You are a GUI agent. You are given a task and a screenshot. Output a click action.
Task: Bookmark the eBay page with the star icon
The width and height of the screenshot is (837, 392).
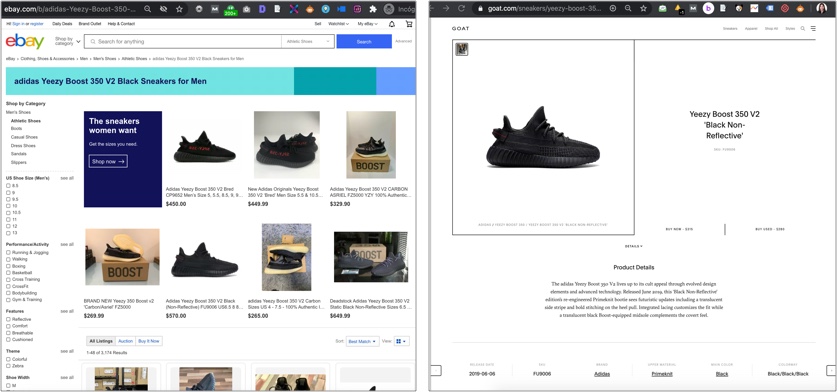179,9
